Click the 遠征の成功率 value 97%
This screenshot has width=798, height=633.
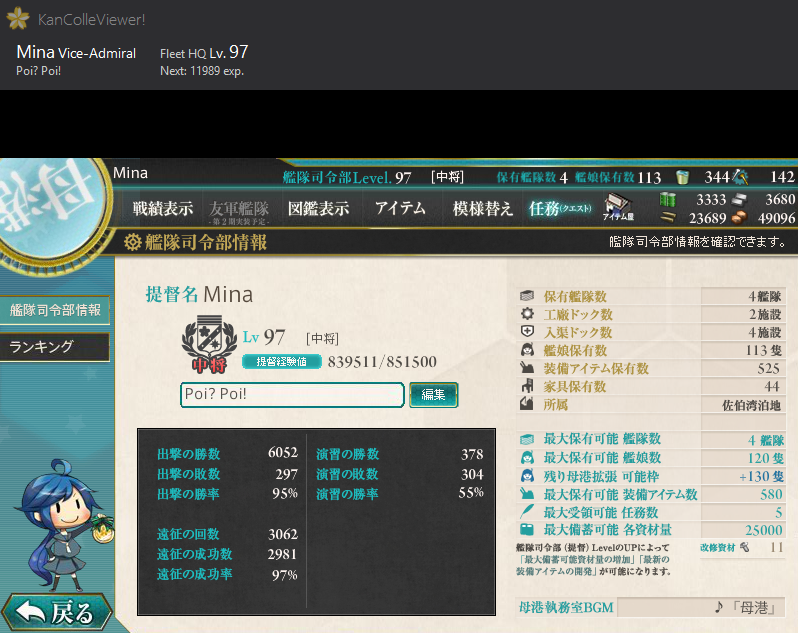pyautogui.click(x=284, y=575)
